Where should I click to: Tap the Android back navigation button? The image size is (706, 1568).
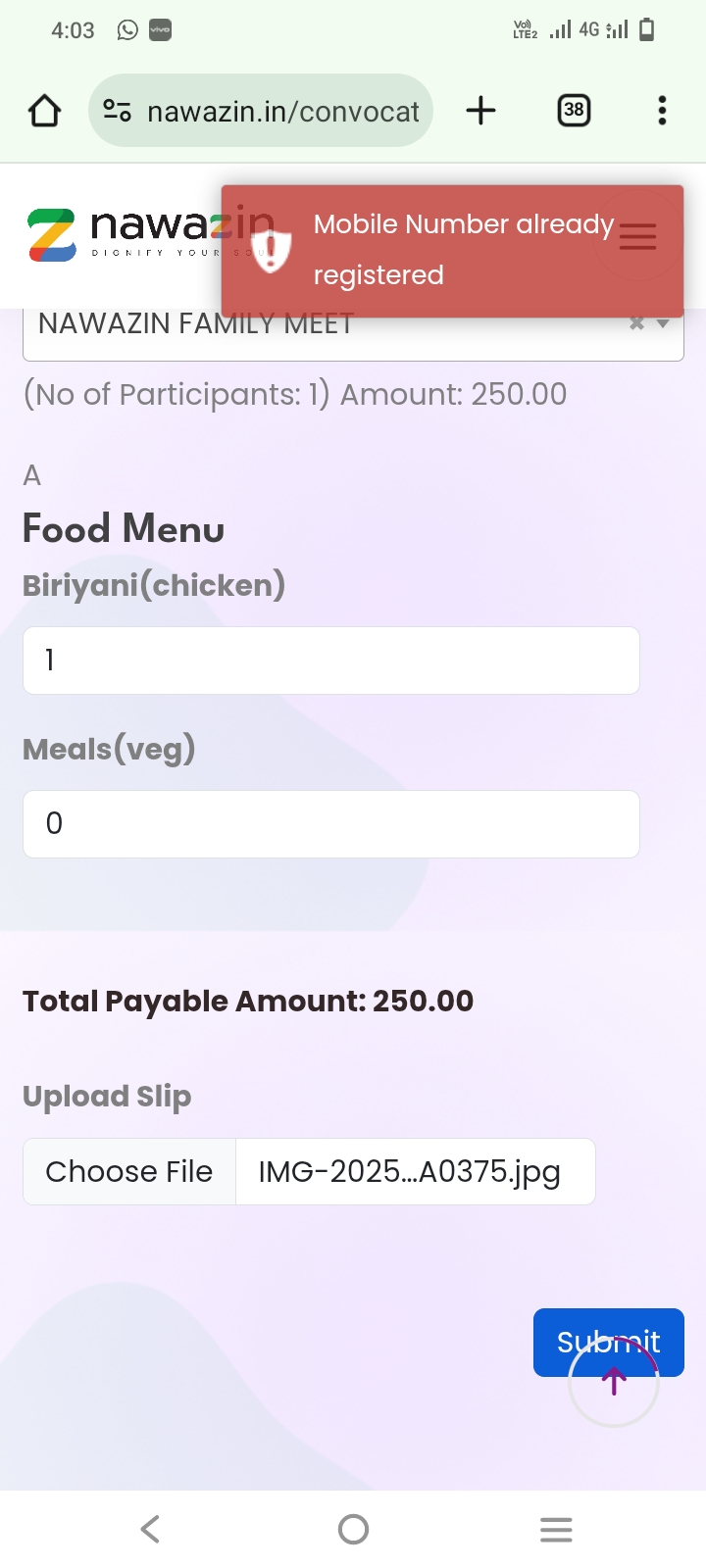click(x=150, y=1529)
